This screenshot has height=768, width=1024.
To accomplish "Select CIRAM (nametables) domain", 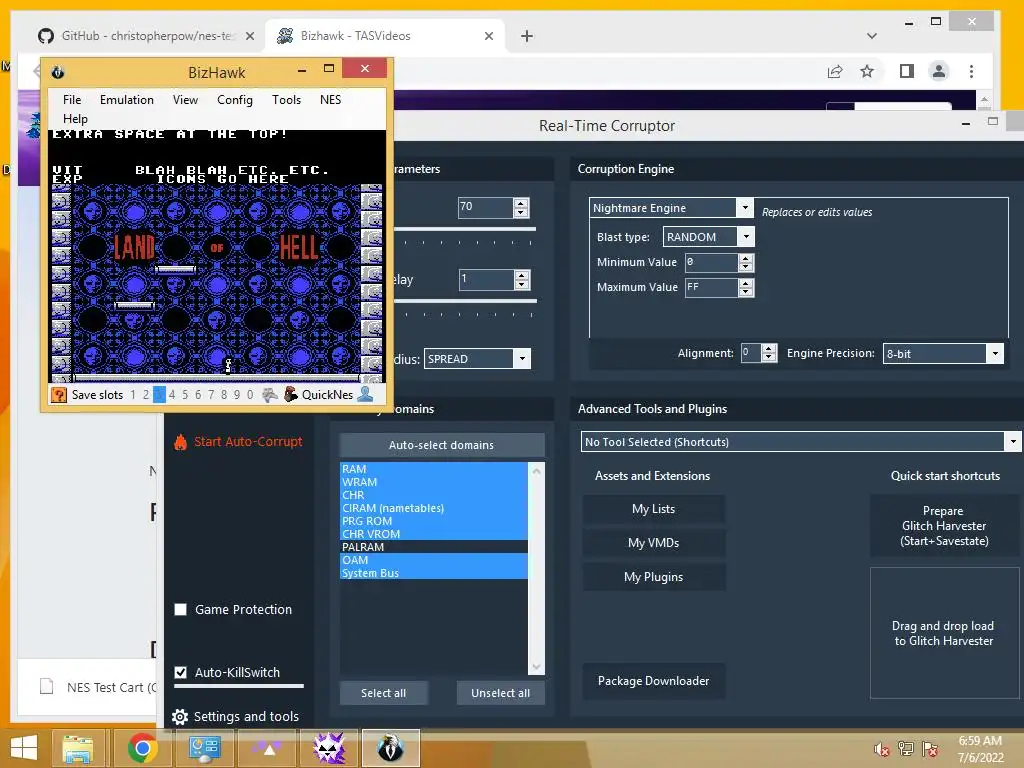I will [x=434, y=508].
